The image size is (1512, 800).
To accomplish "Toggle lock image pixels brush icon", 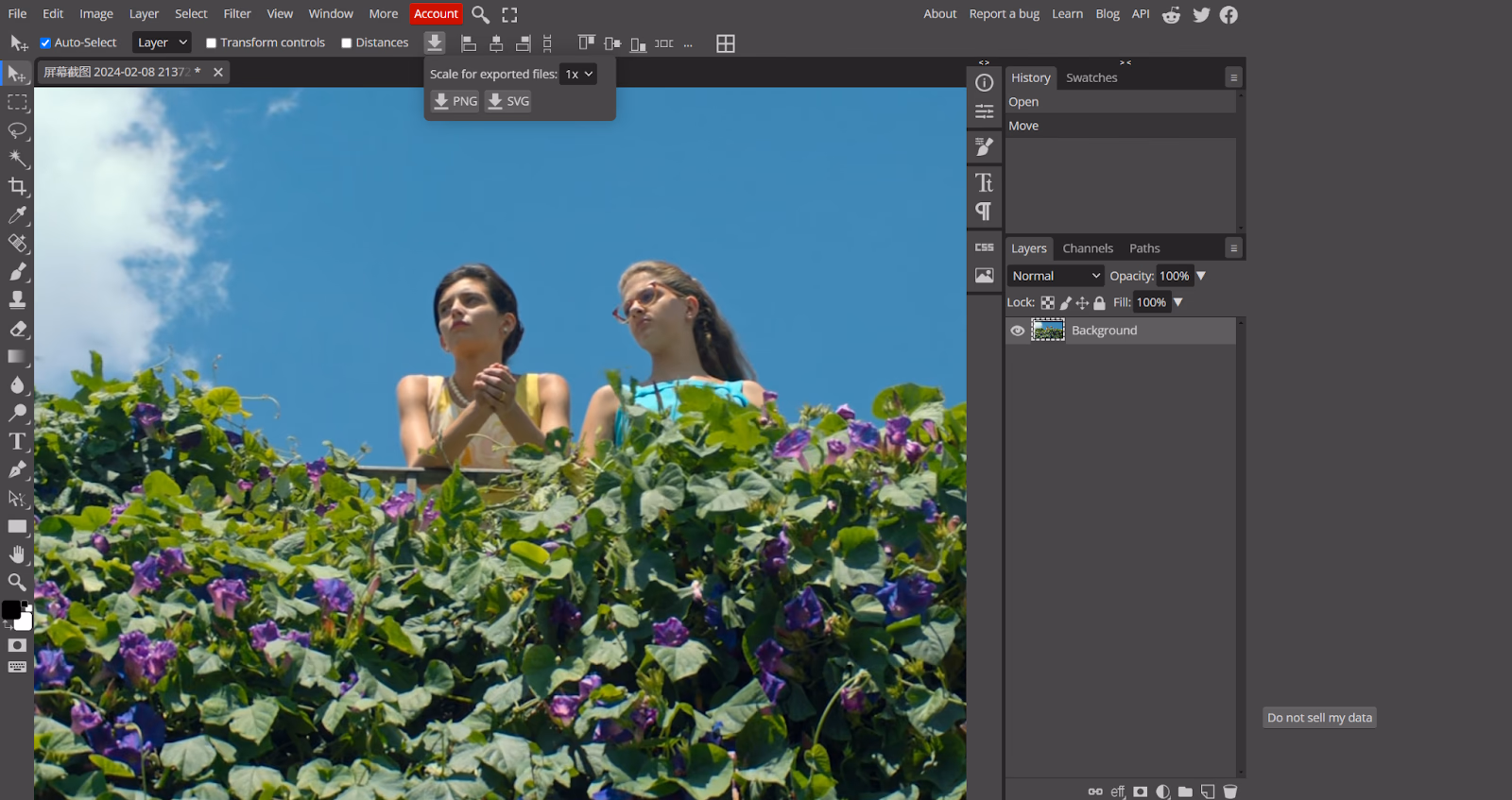I will pyautogui.click(x=1066, y=303).
